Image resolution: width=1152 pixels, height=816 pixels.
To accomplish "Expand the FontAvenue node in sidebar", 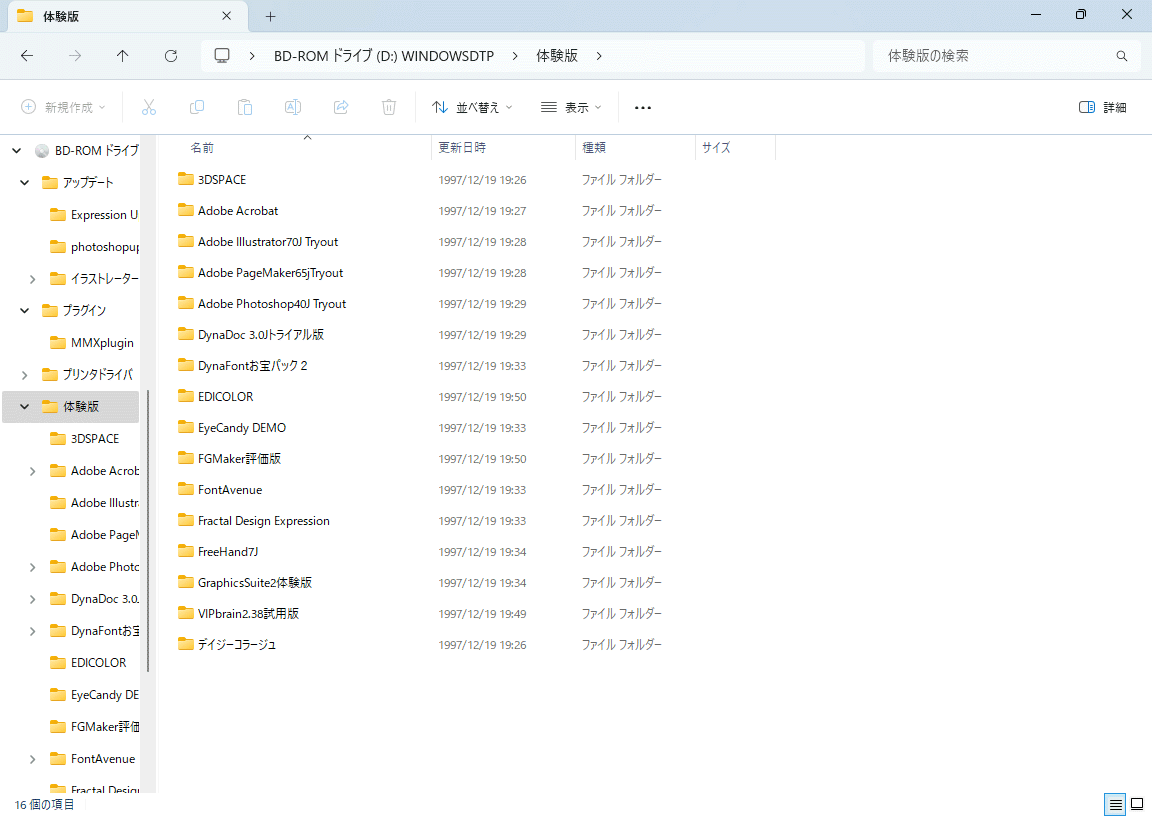I will (32, 759).
